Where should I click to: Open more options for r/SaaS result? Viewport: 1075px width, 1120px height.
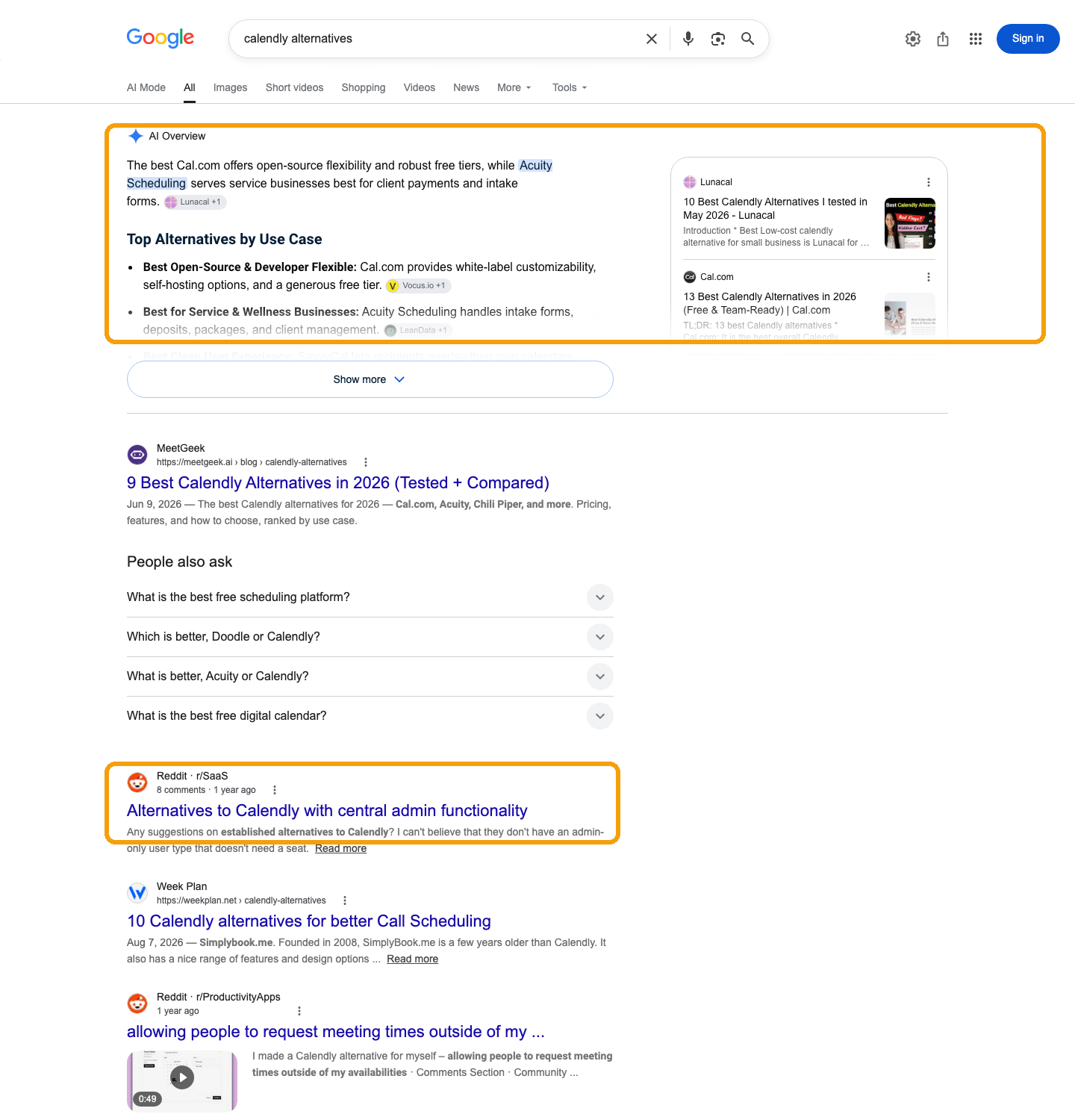pyautogui.click(x=275, y=790)
